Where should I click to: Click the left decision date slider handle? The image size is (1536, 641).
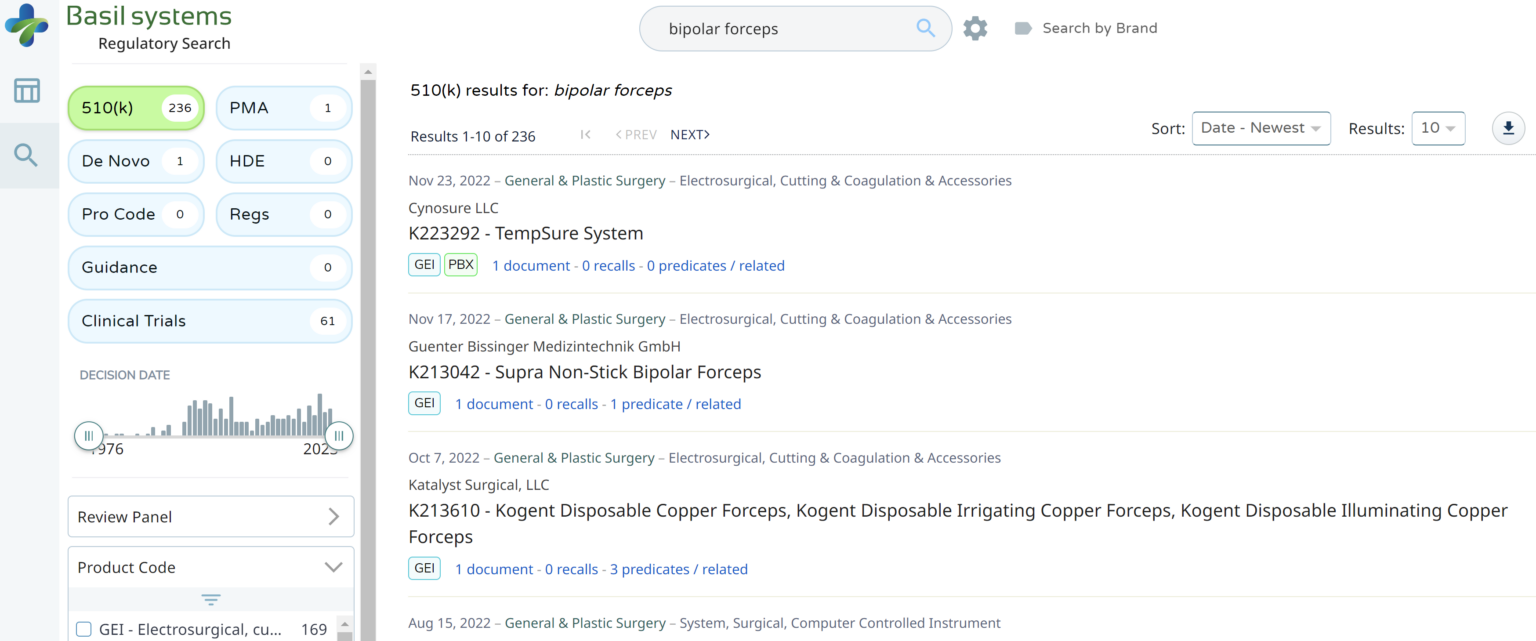89,435
